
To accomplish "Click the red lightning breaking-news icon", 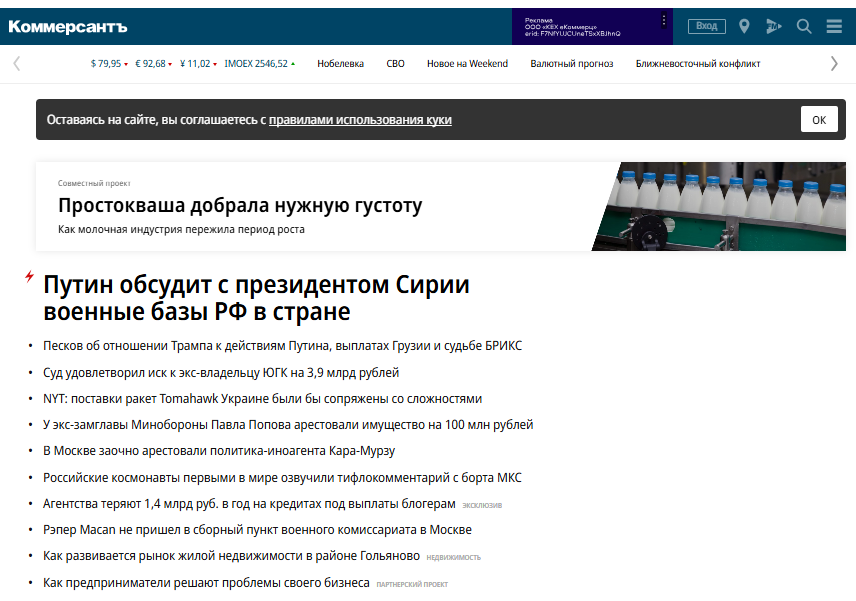I will click(27, 280).
